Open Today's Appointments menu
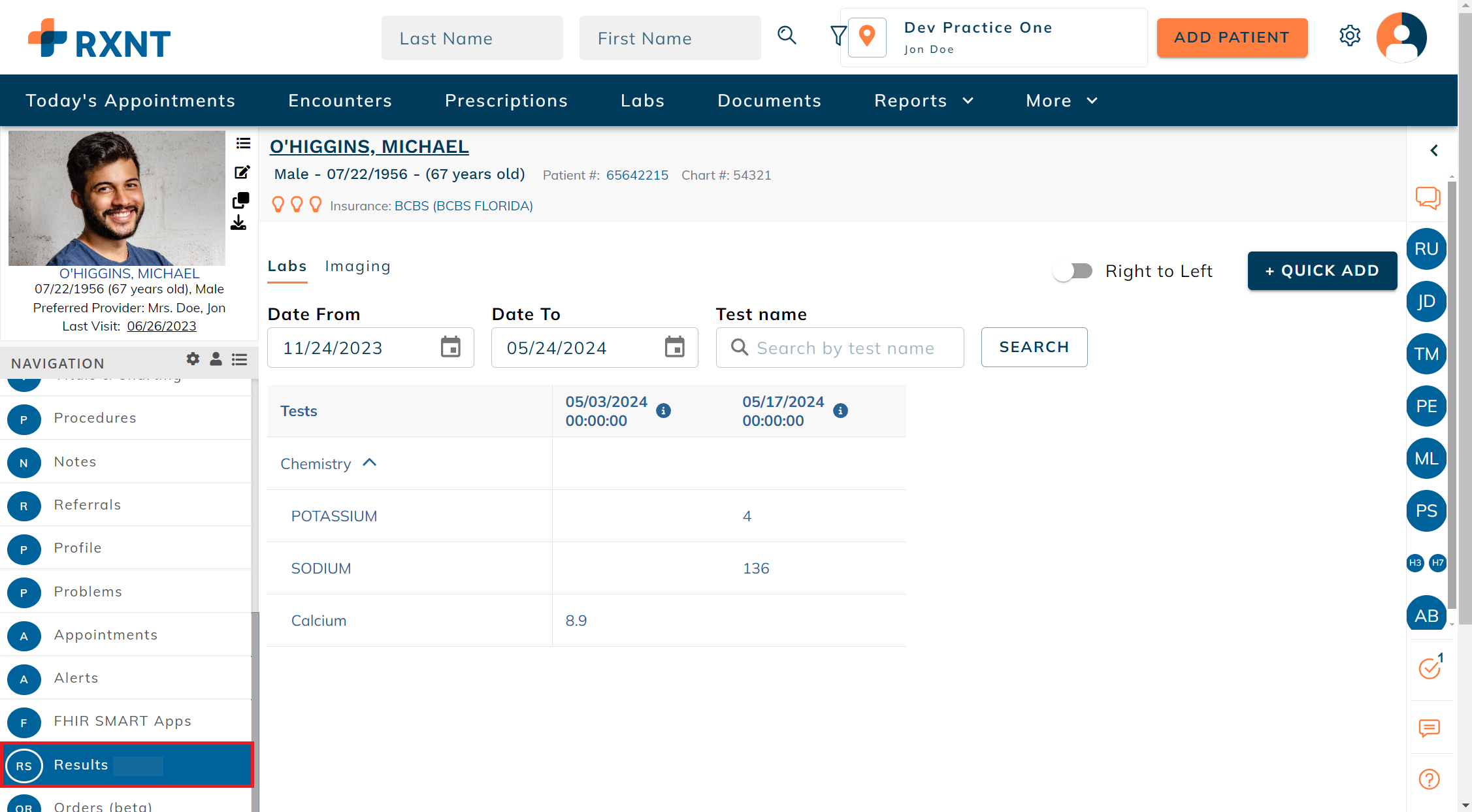1472x812 pixels. coord(131,100)
